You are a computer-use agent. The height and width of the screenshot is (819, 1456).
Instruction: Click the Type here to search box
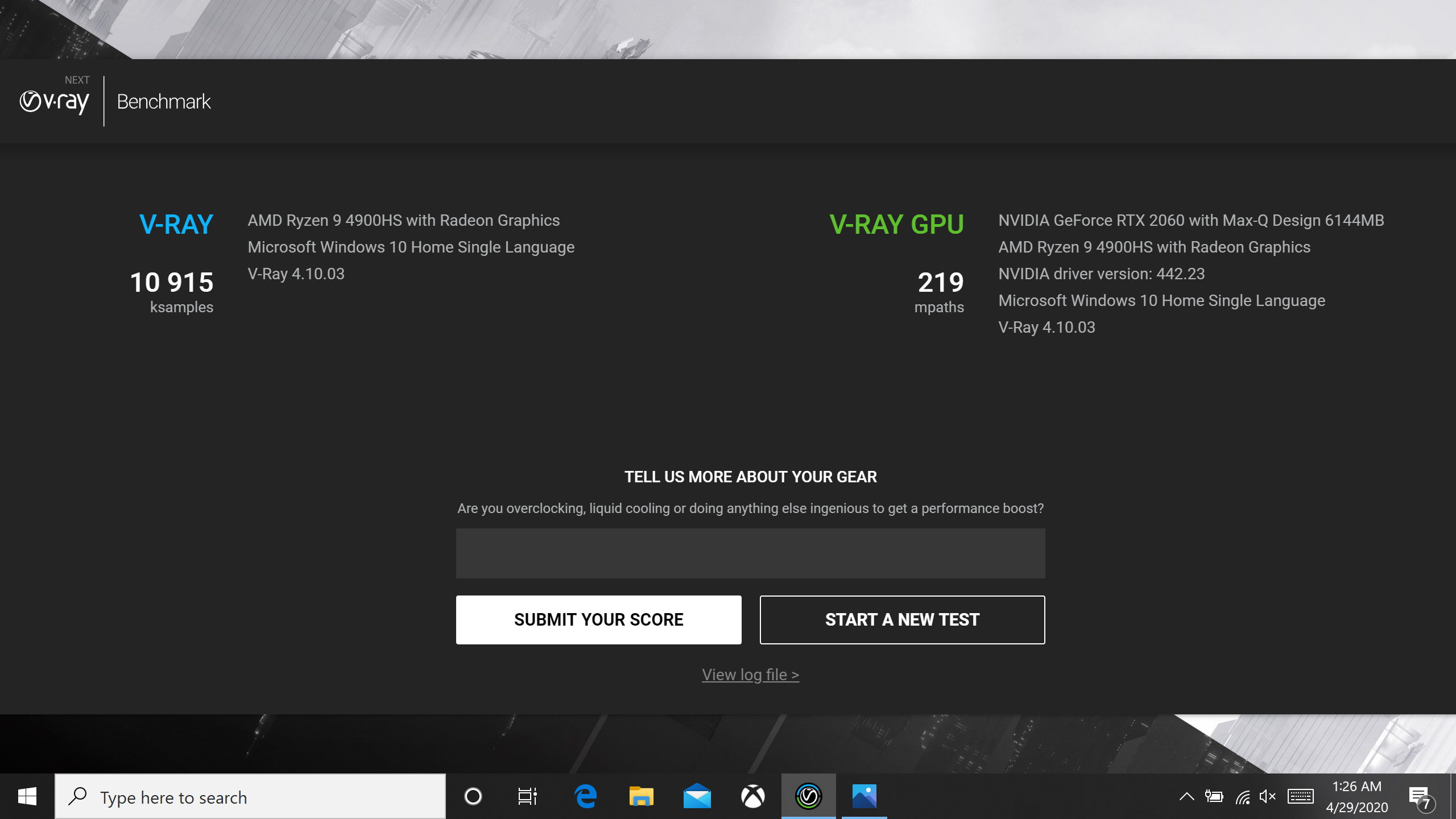pos(250,797)
